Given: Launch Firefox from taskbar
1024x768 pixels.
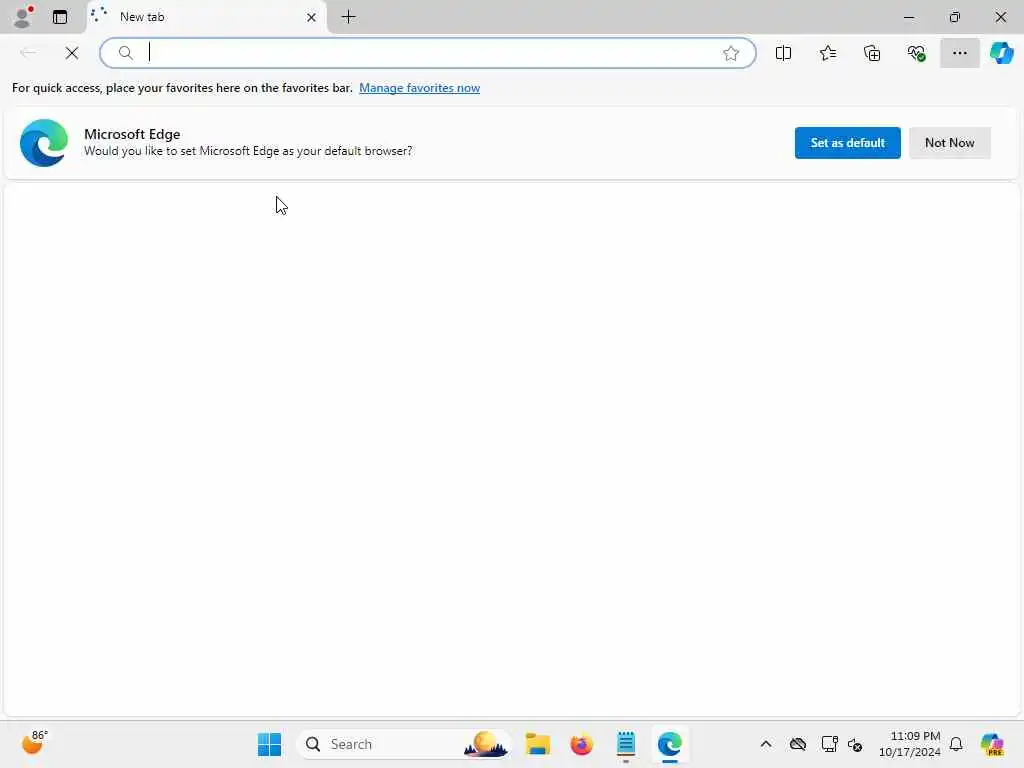Looking at the screenshot, I should click(581, 744).
